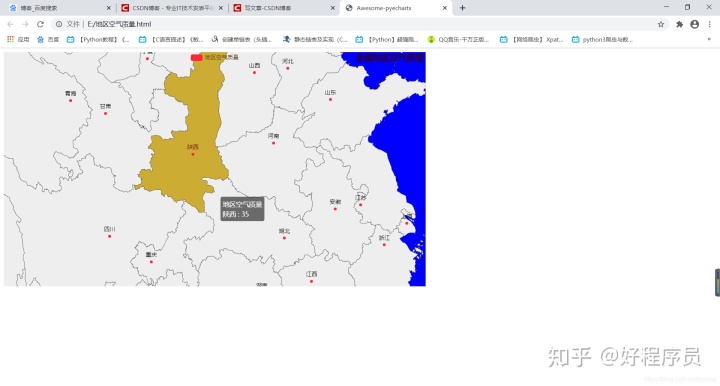
Task: Show more bookmarks with overflow chevron
Action: [709, 39]
